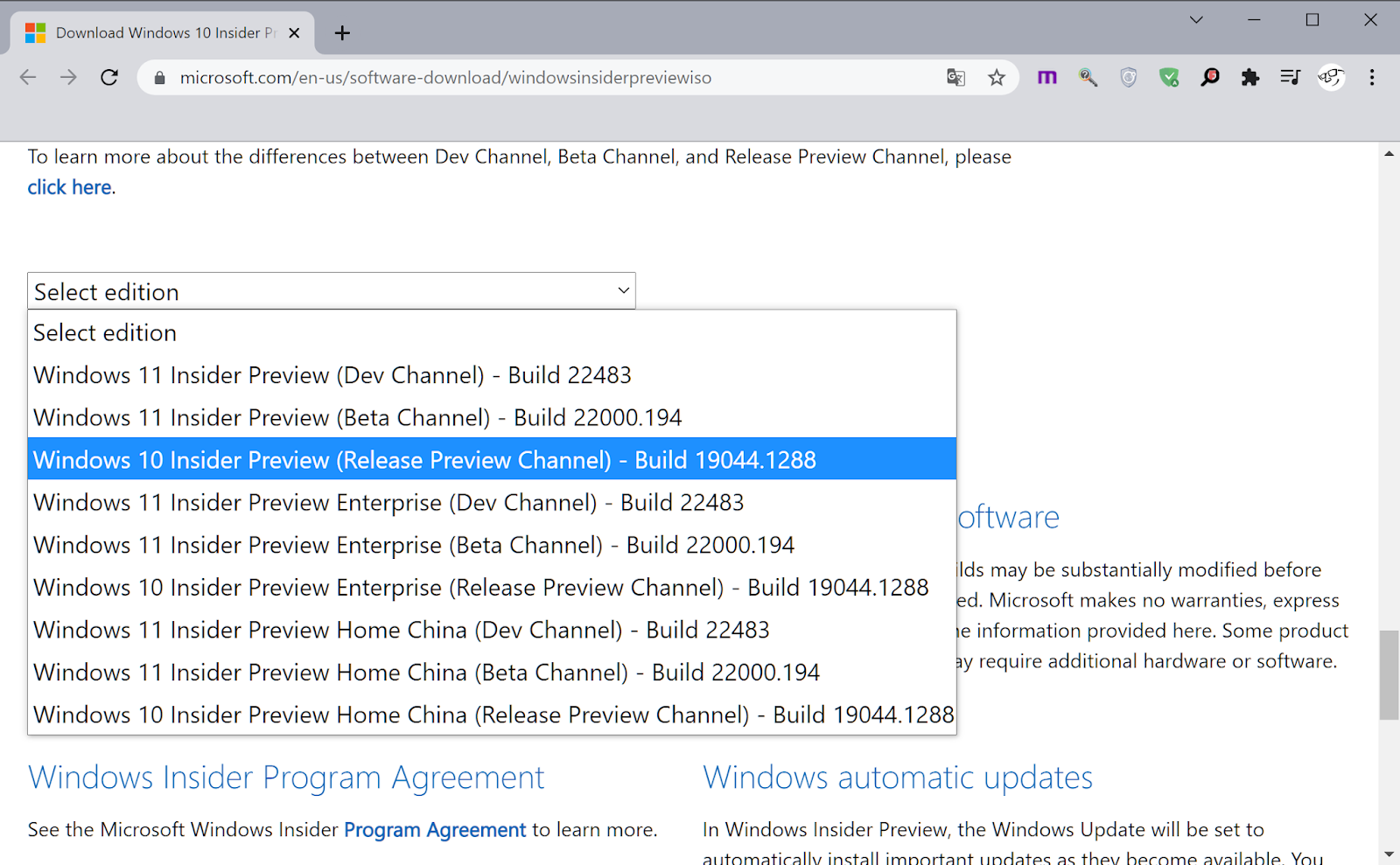1400x865 pixels.
Task: Maximize the Chrome window
Action: (1312, 19)
